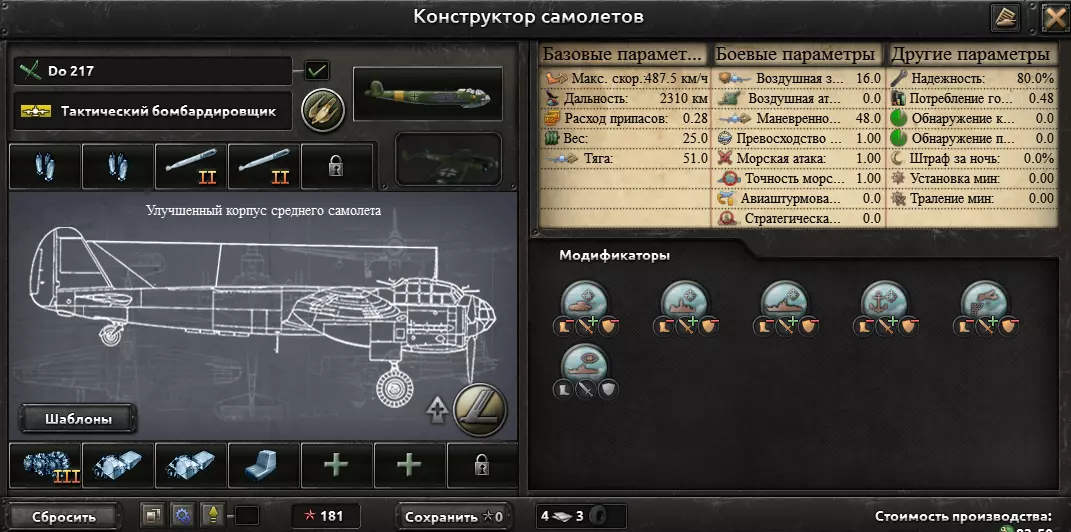Click the Сбросить button
The width and height of the screenshot is (1071, 532).
pyautogui.click(x=64, y=517)
